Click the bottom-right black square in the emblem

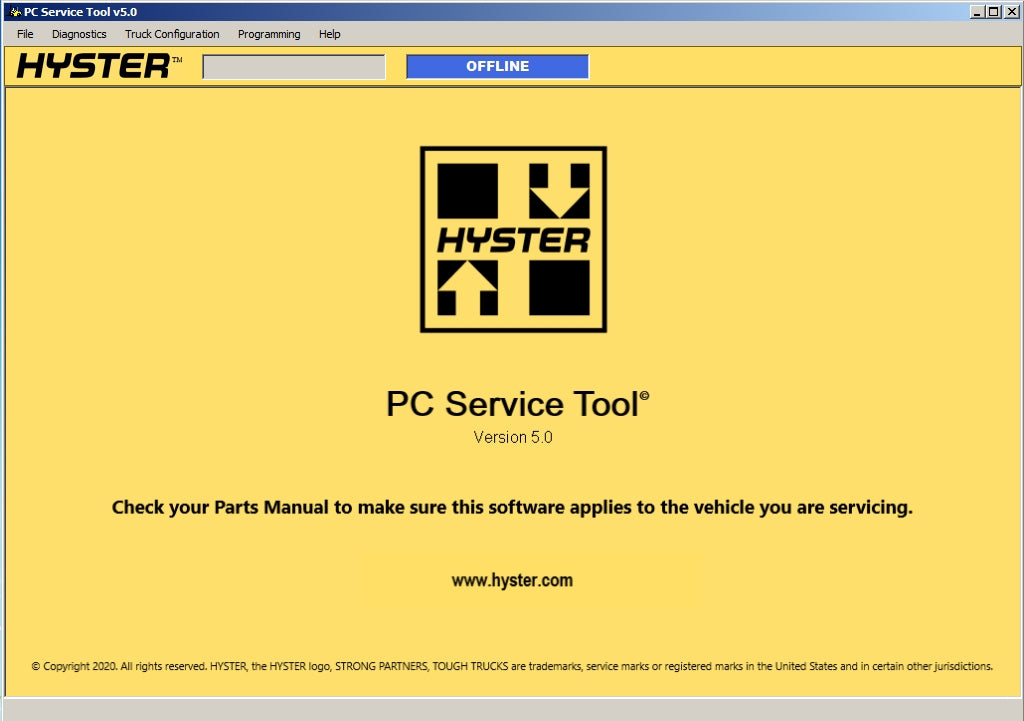point(559,288)
